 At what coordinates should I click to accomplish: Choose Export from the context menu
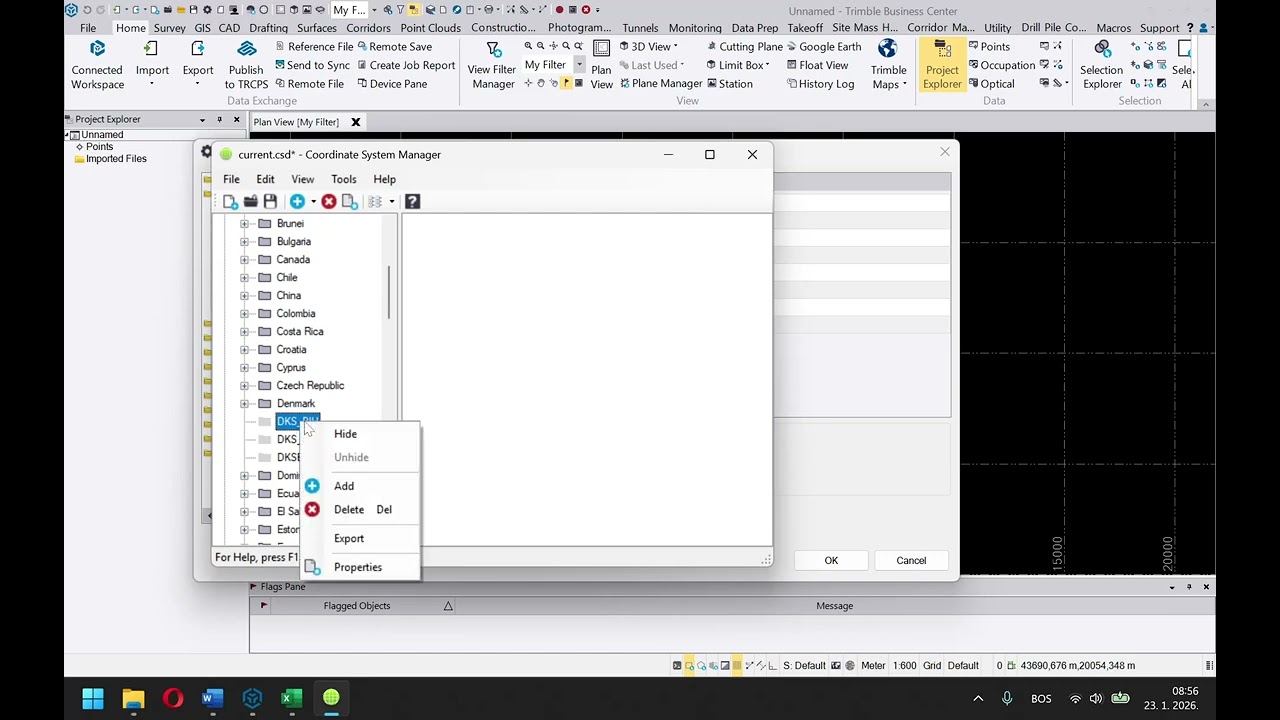(349, 539)
